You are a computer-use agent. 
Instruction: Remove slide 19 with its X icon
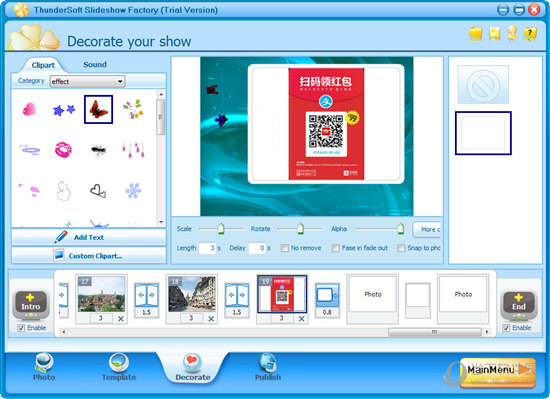tap(301, 319)
